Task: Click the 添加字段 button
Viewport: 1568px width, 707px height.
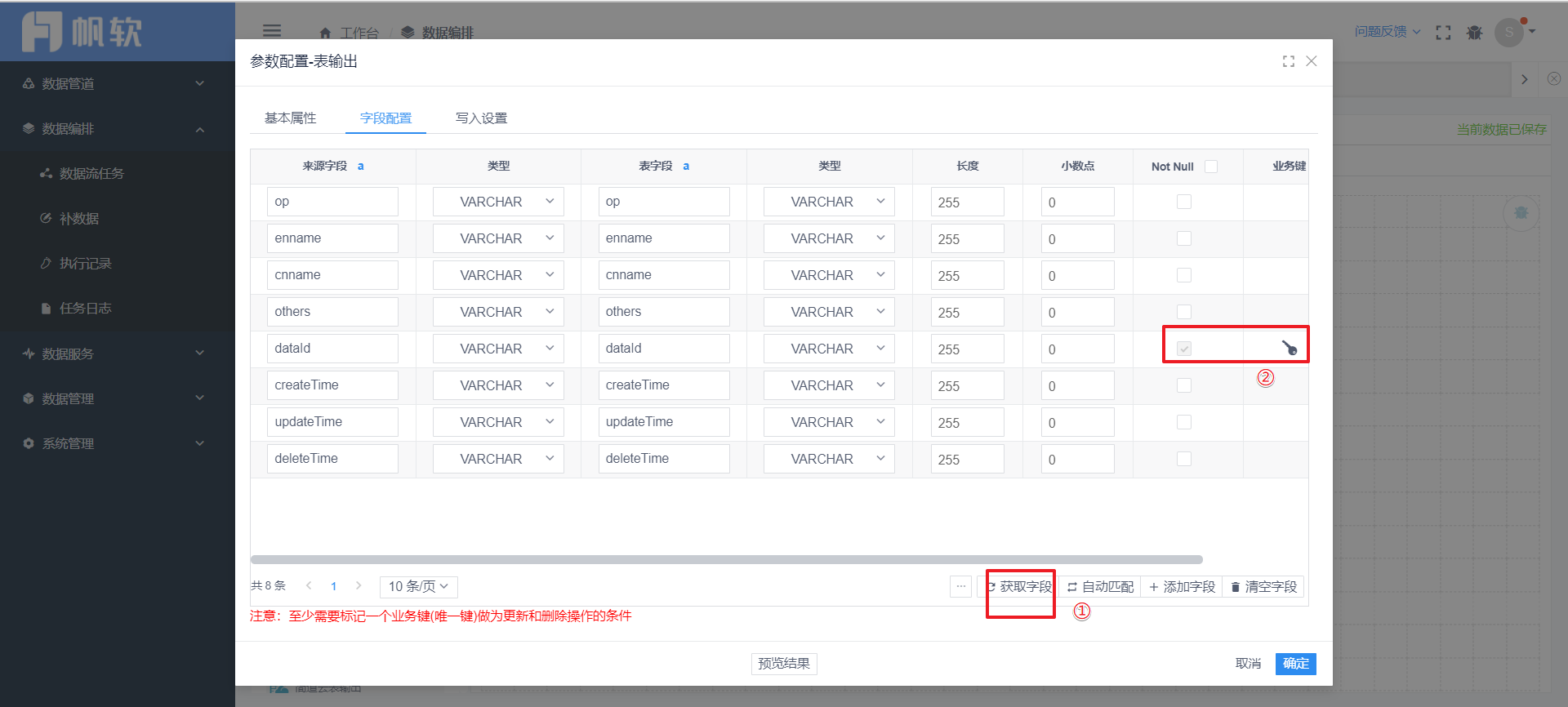Action: point(1182,586)
